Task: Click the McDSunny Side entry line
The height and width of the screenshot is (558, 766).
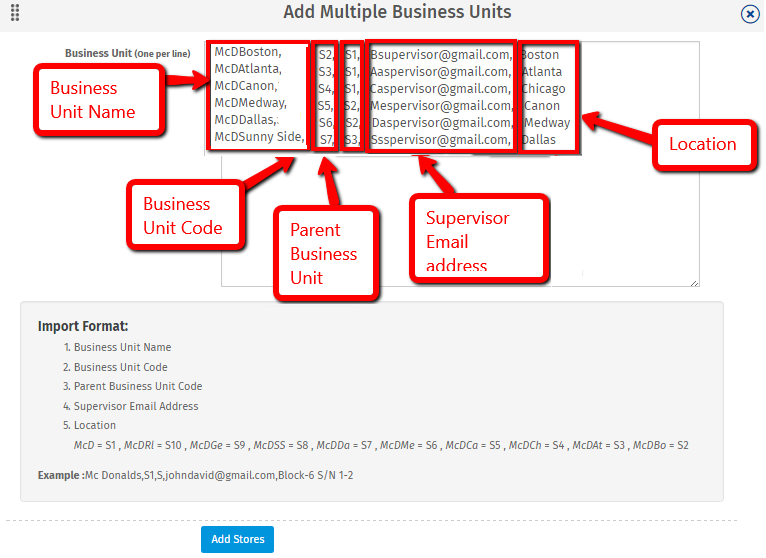Action: click(x=259, y=137)
